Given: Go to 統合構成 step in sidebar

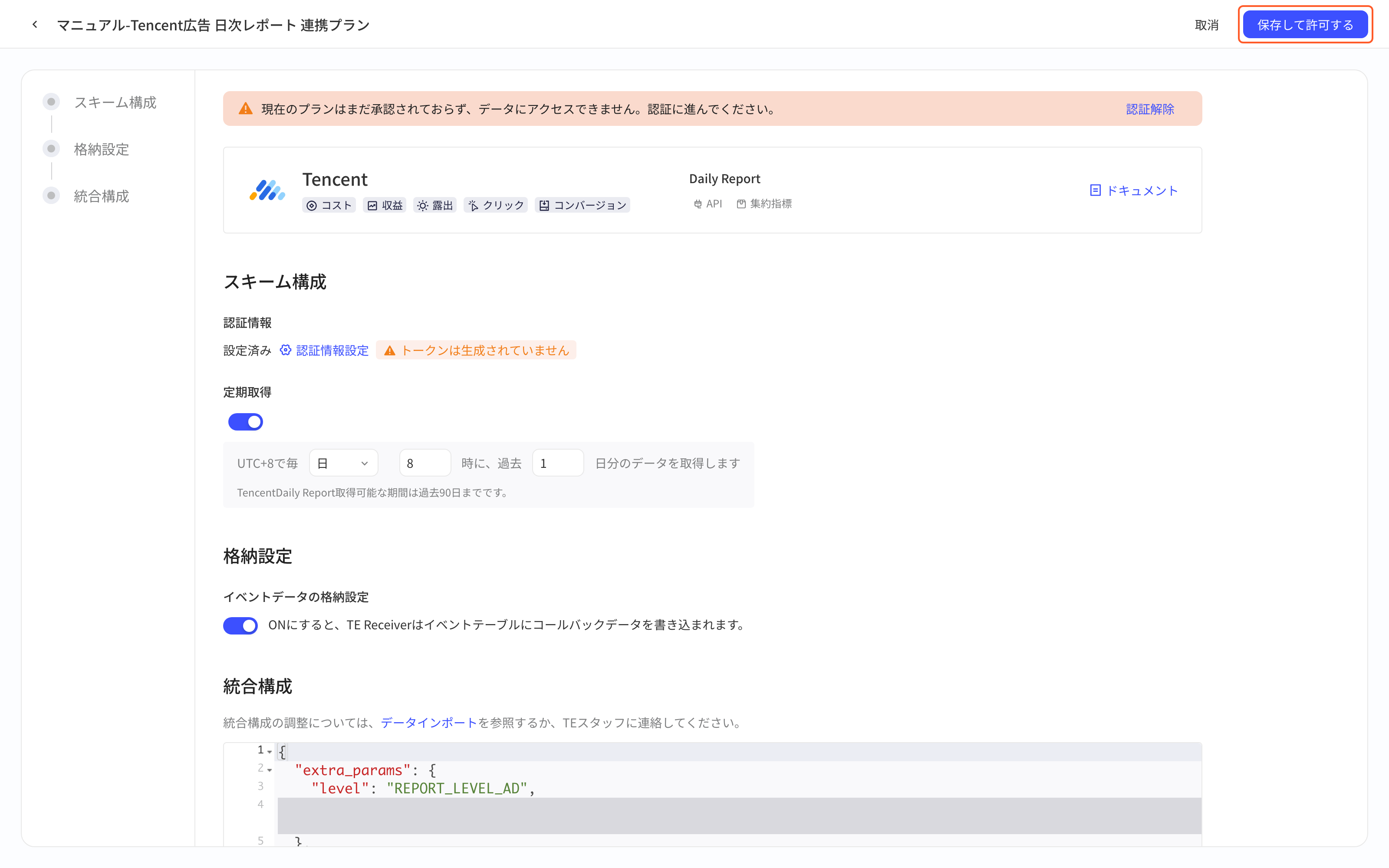Looking at the screenshot, I should [x=102, y=196].
